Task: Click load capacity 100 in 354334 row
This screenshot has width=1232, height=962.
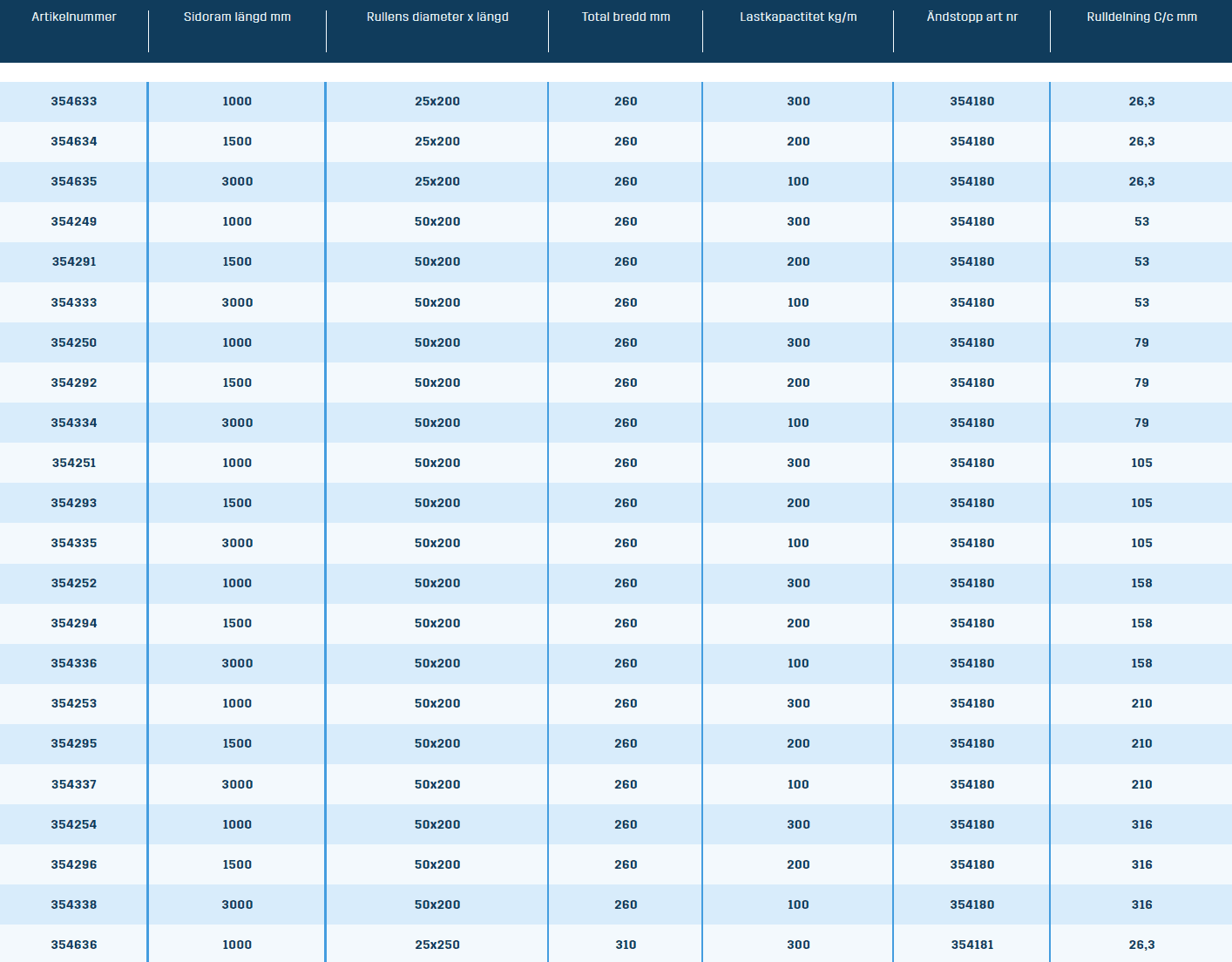Action: [x=798, y=423]
